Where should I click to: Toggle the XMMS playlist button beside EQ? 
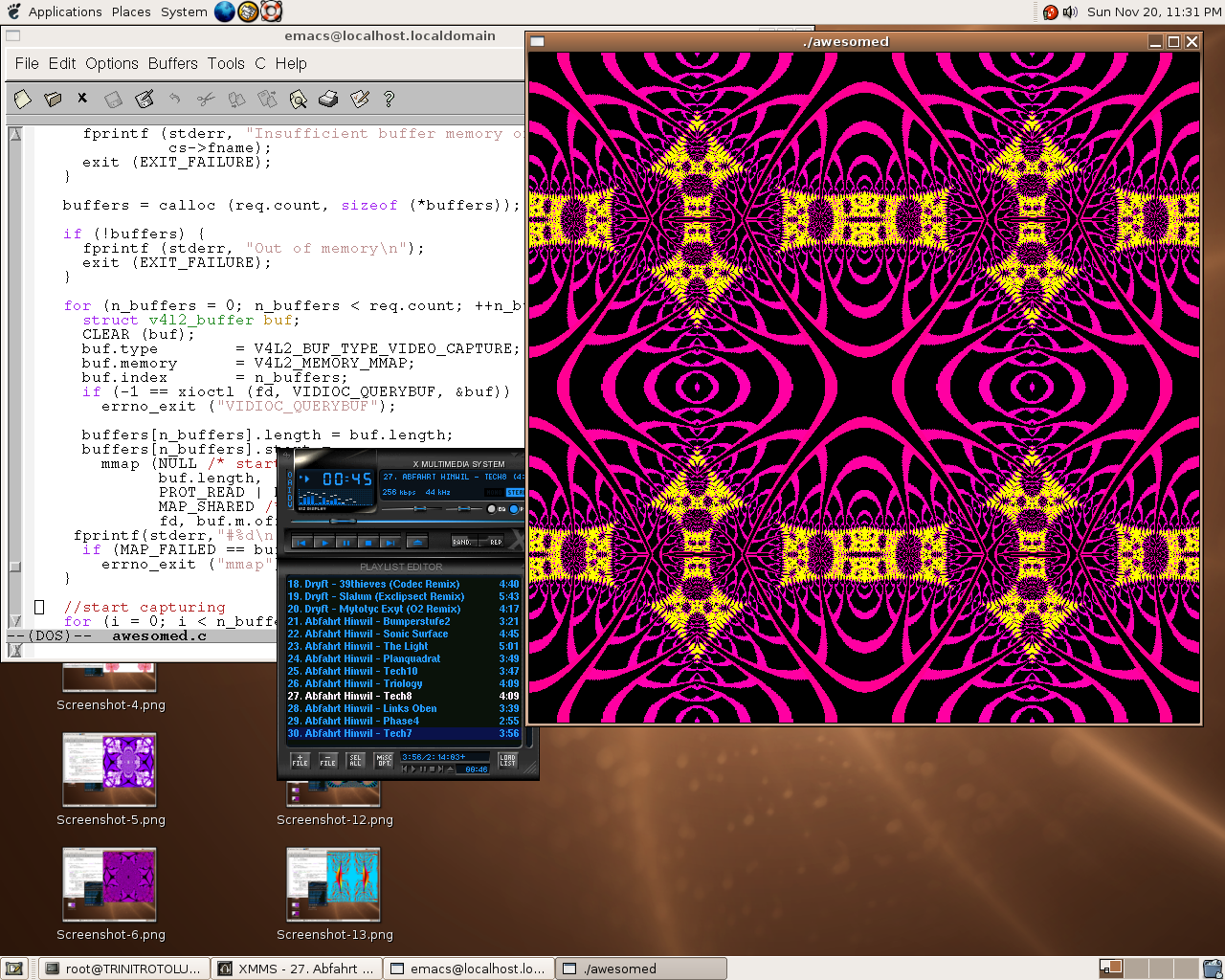click(x=514, y=509)
